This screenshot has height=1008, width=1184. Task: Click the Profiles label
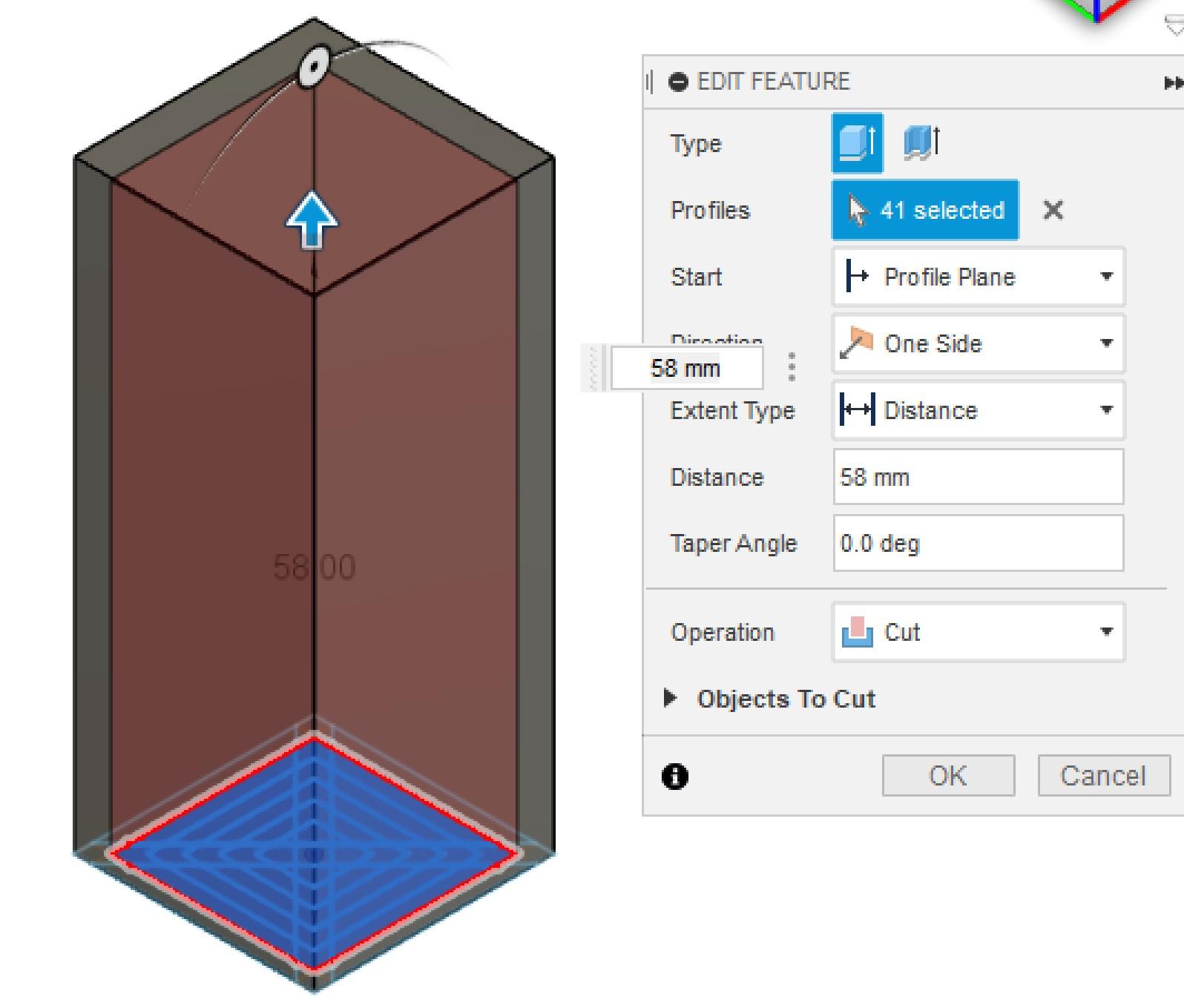coord(710,211)
